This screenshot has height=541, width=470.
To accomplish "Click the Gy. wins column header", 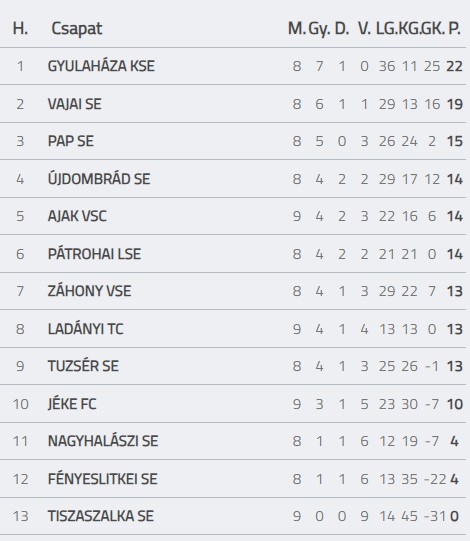I will coord(319,29).
